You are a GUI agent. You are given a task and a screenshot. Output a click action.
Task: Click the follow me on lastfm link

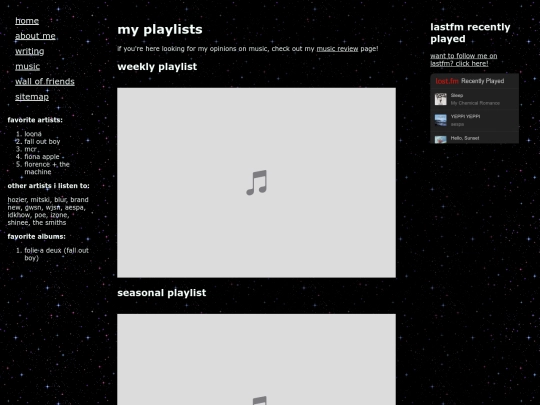point(464,60)
